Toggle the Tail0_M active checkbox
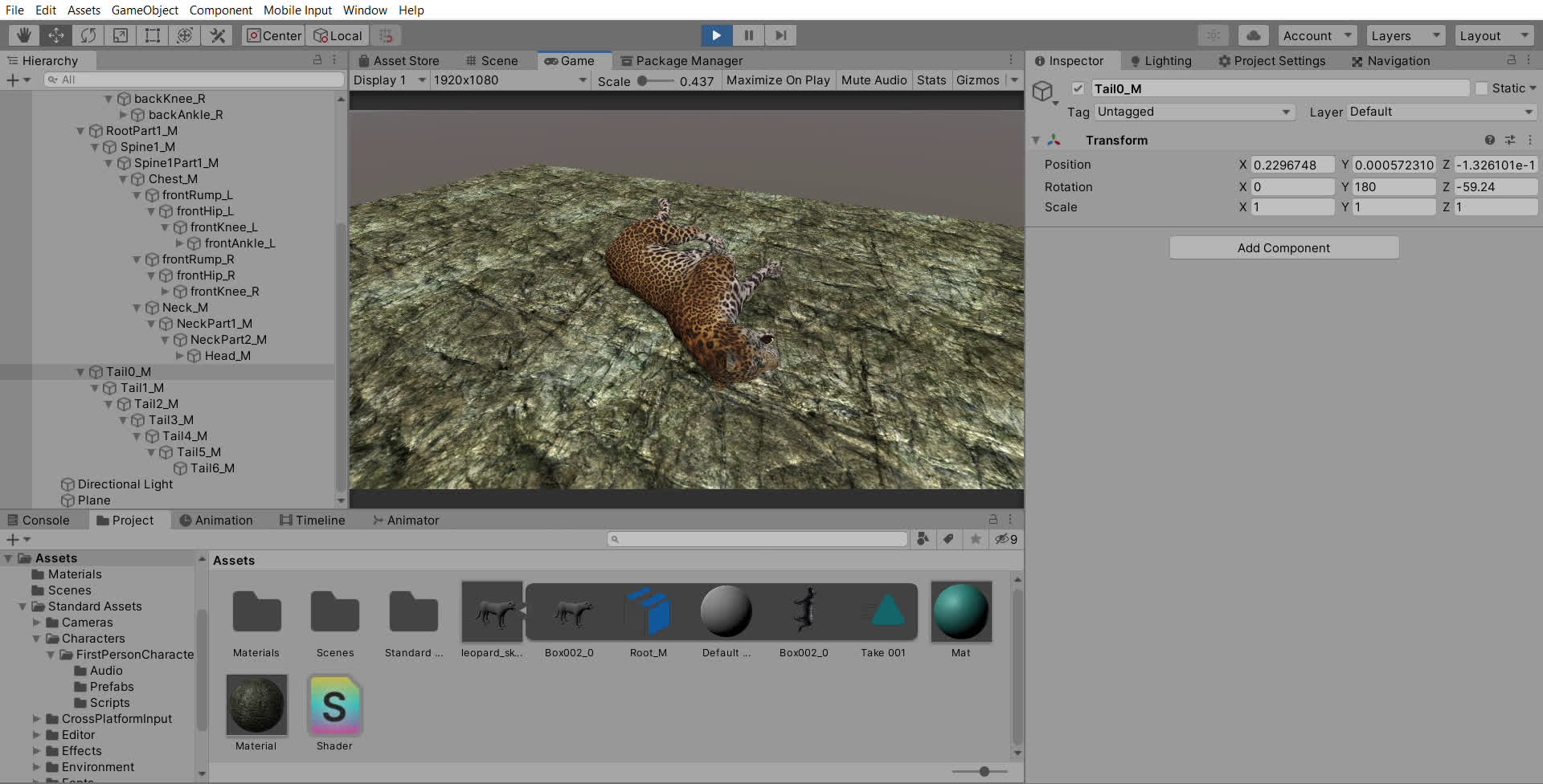 coord(1078,88)
